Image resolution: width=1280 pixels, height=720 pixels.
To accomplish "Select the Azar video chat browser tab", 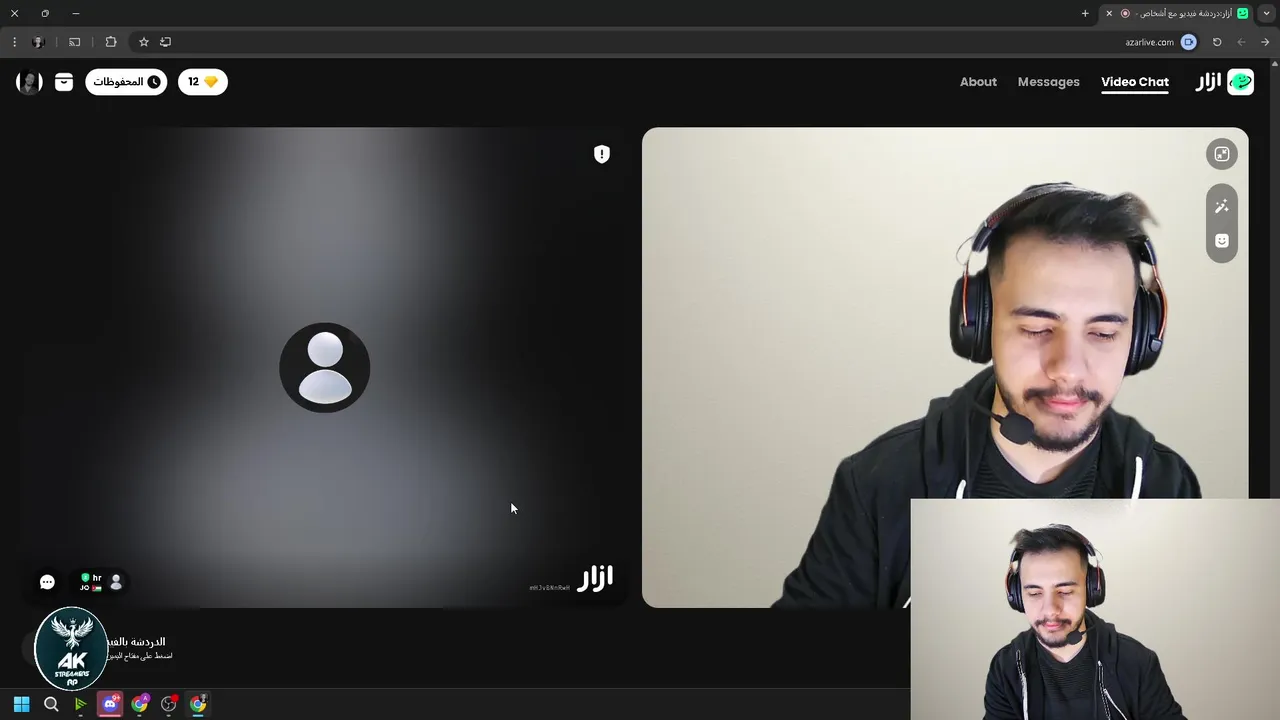I will (x=1177, y=13).
